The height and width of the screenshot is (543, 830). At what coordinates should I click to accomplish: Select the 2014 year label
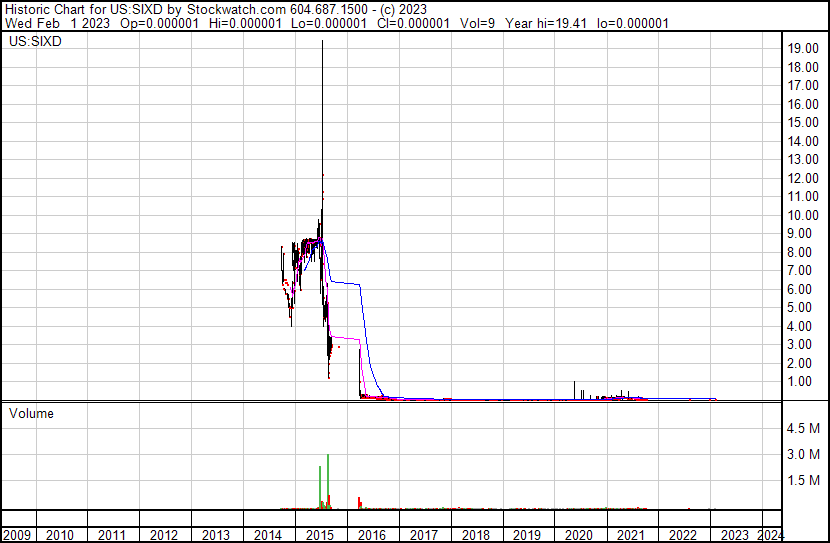point(267,535)
